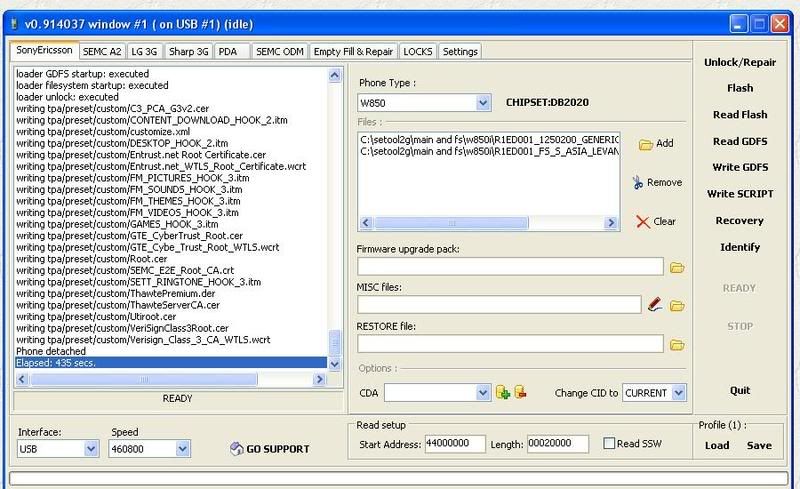Select the 'Phone detached' log line
The width and height of the screenshot is (800, 489).
[51, 351]
